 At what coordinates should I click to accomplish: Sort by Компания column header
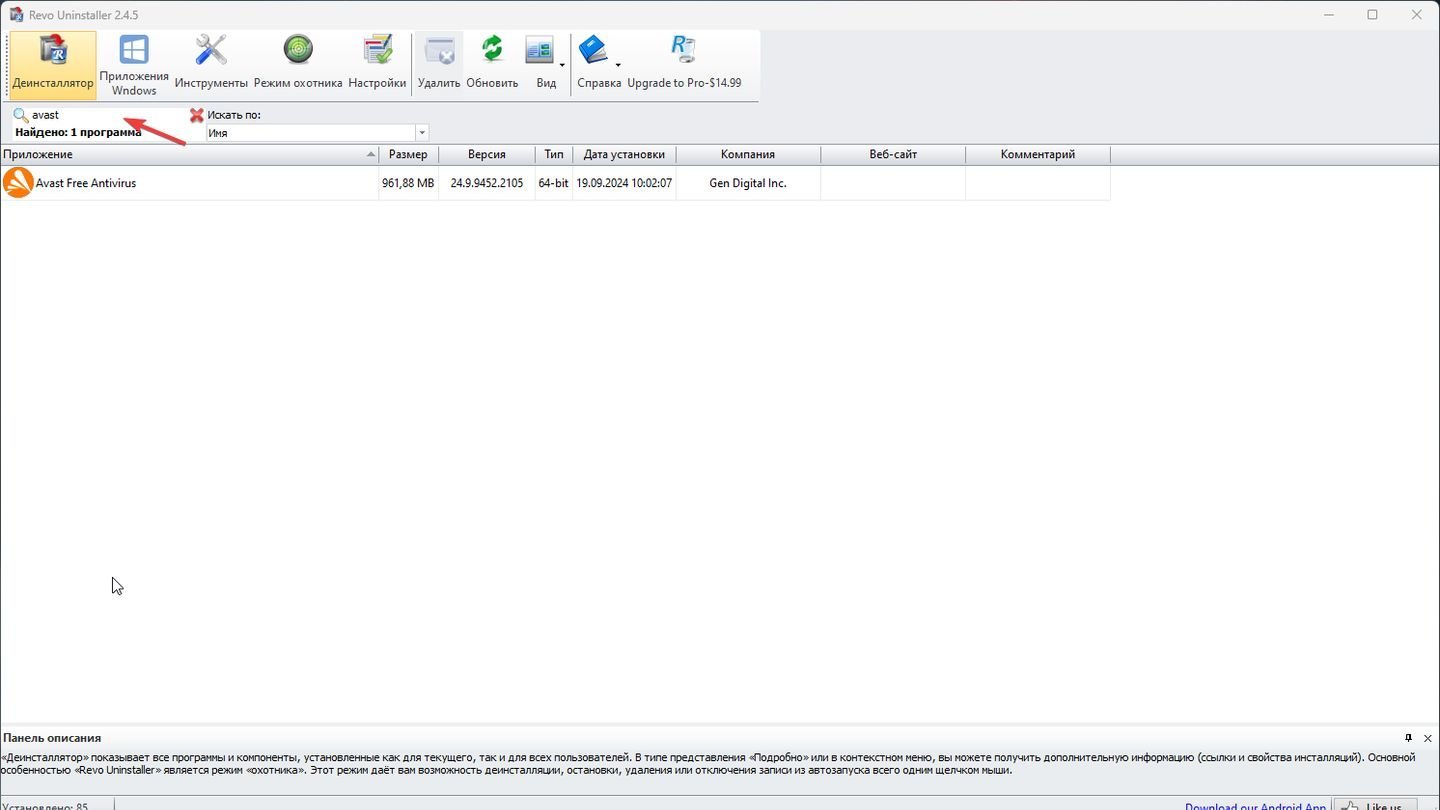pyautogui.click(x=748, y=154)
